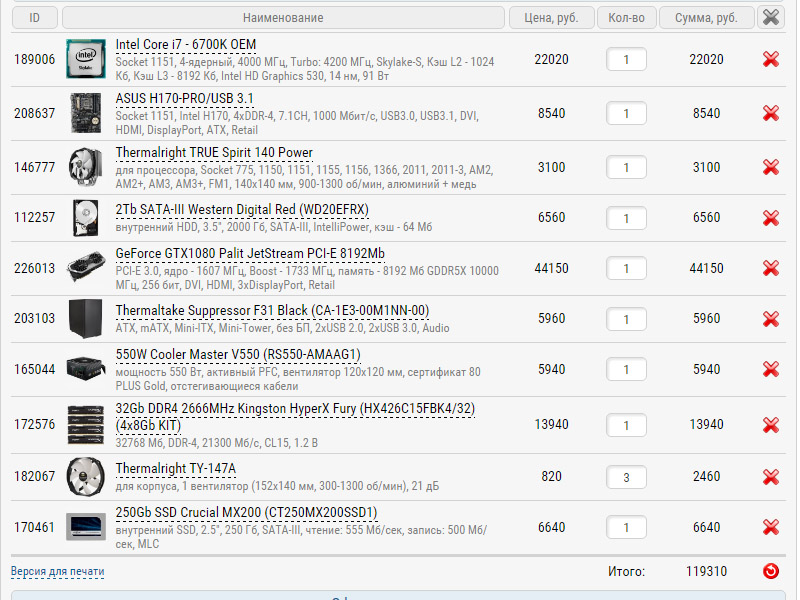Clear all items with header X icon

tap(770, 18)
